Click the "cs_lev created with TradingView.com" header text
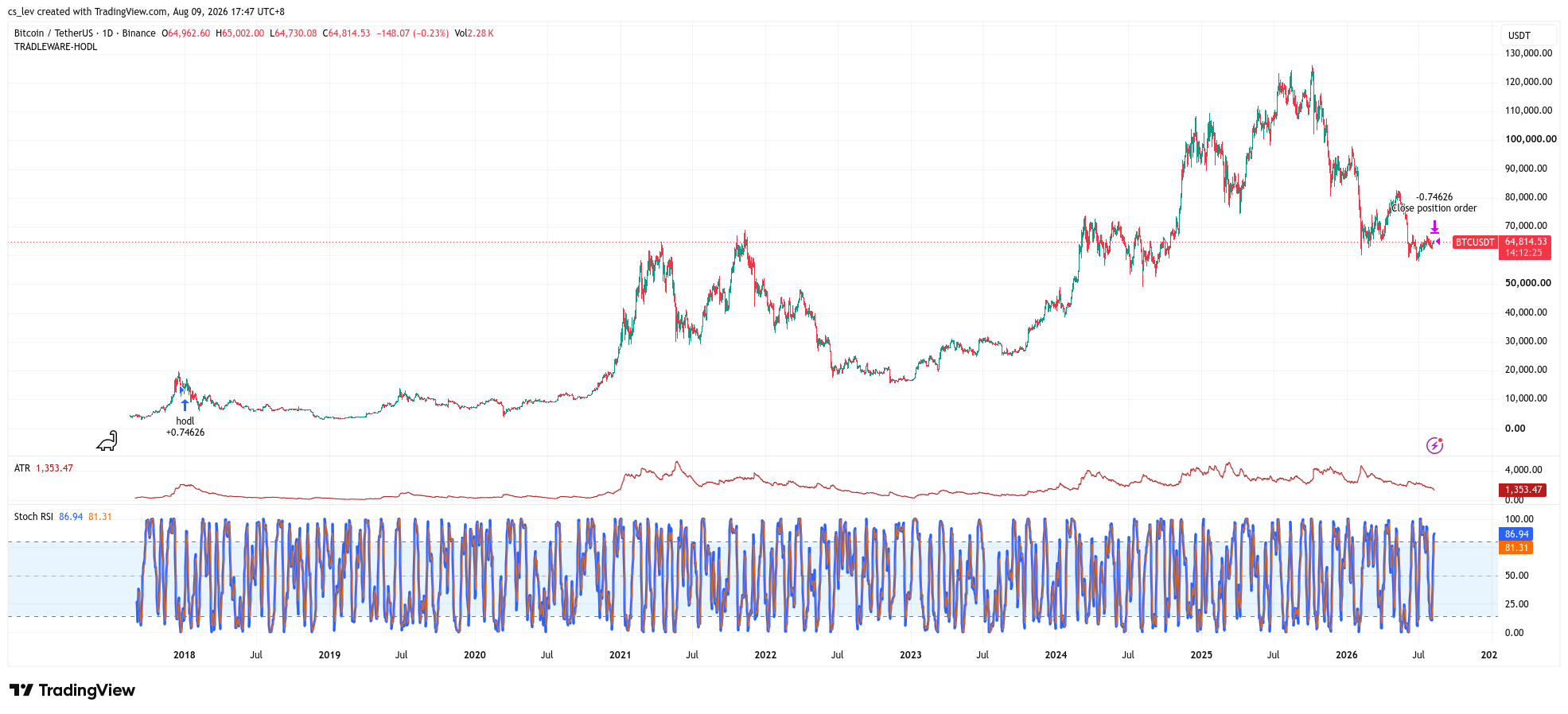1568x714 pixels. pos(88,12)
